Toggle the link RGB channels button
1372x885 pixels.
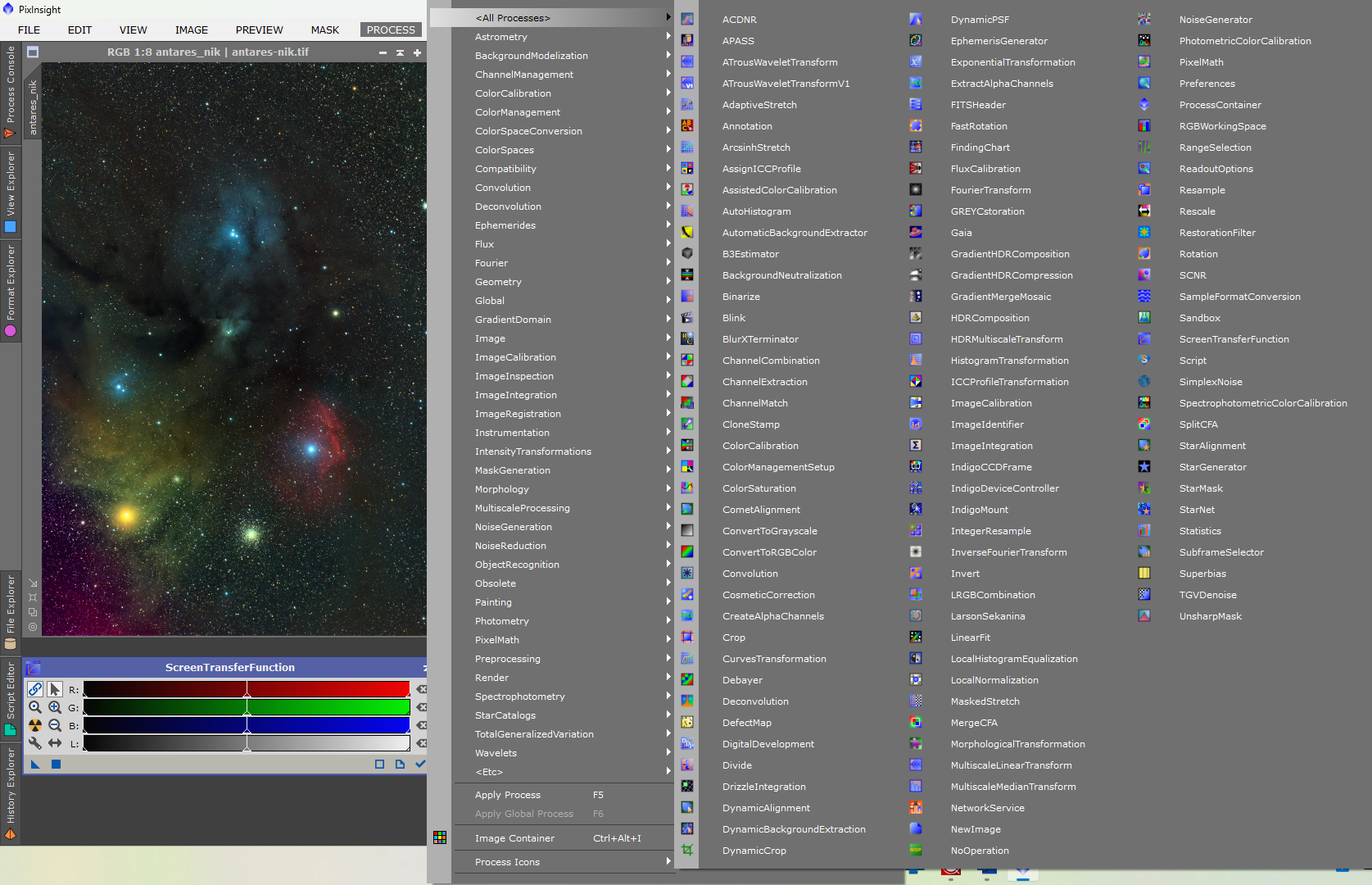tap(35, 689)
